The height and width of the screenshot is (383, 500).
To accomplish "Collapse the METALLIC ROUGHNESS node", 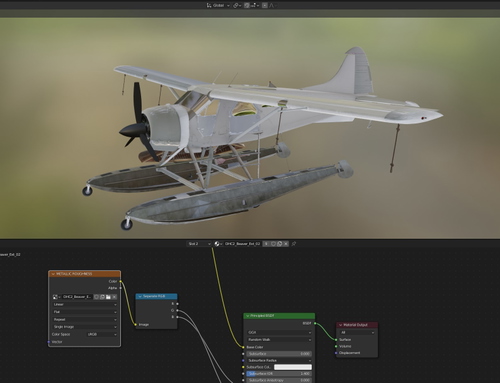I will 53,274.
